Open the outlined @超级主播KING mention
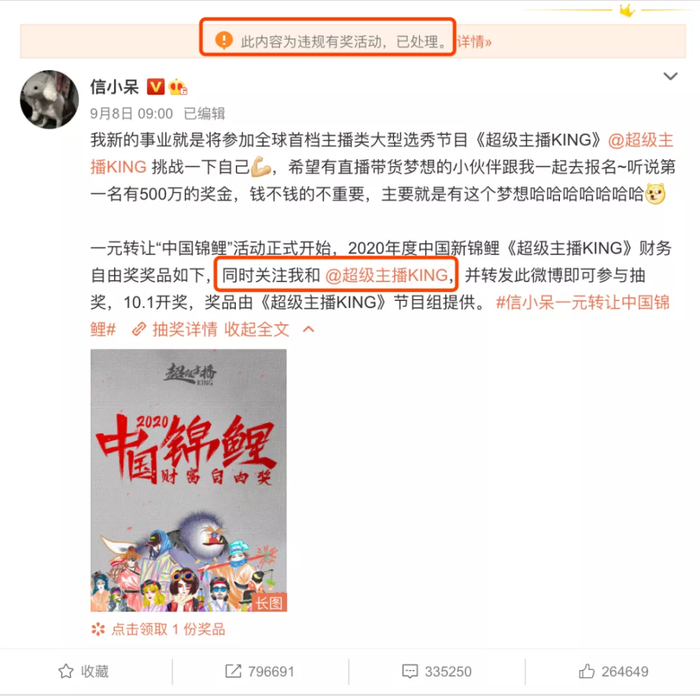The height and width of the screenshot is (696, 700). pos(387,275)
